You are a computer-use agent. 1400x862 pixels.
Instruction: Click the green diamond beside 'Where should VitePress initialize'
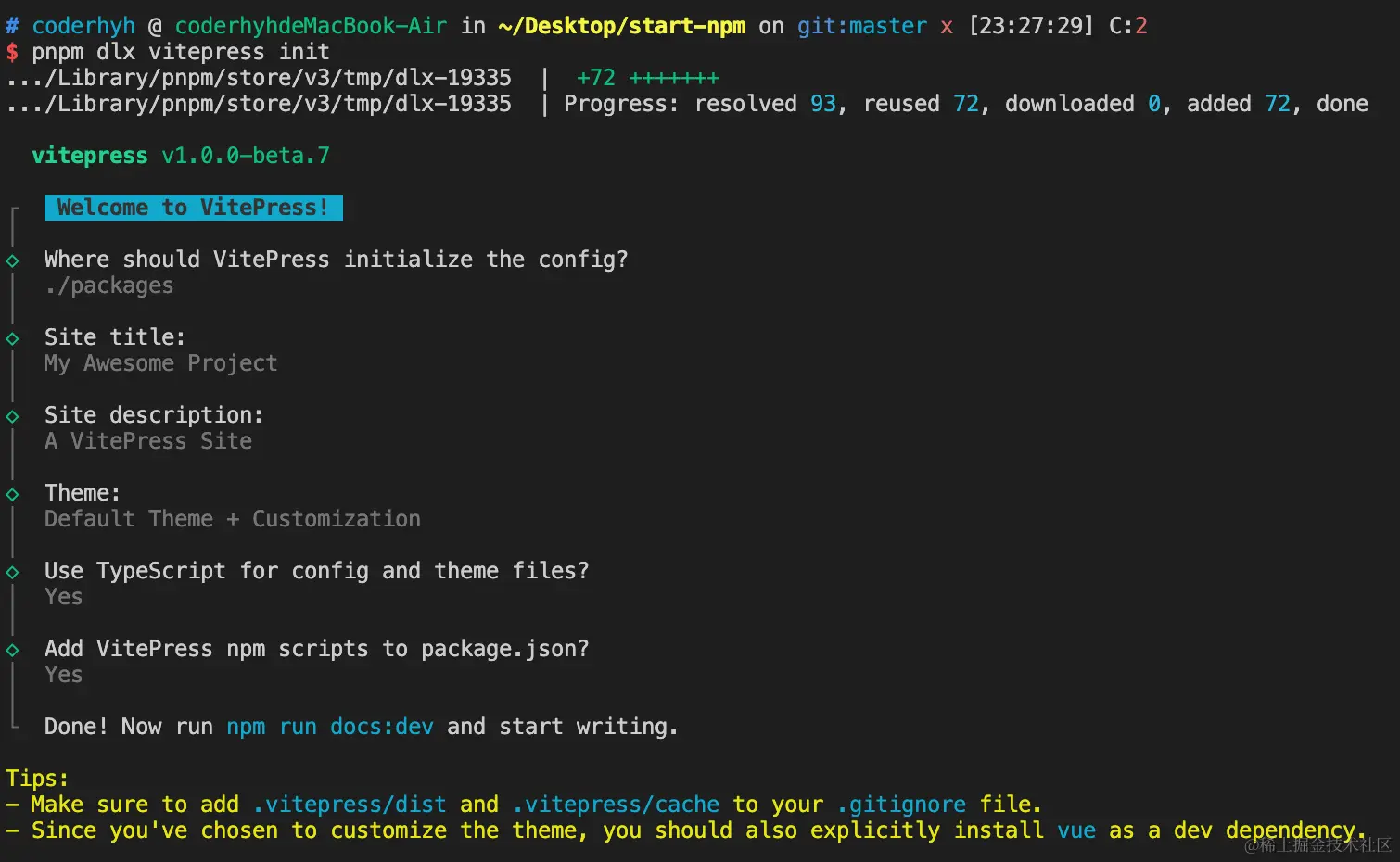12,260
